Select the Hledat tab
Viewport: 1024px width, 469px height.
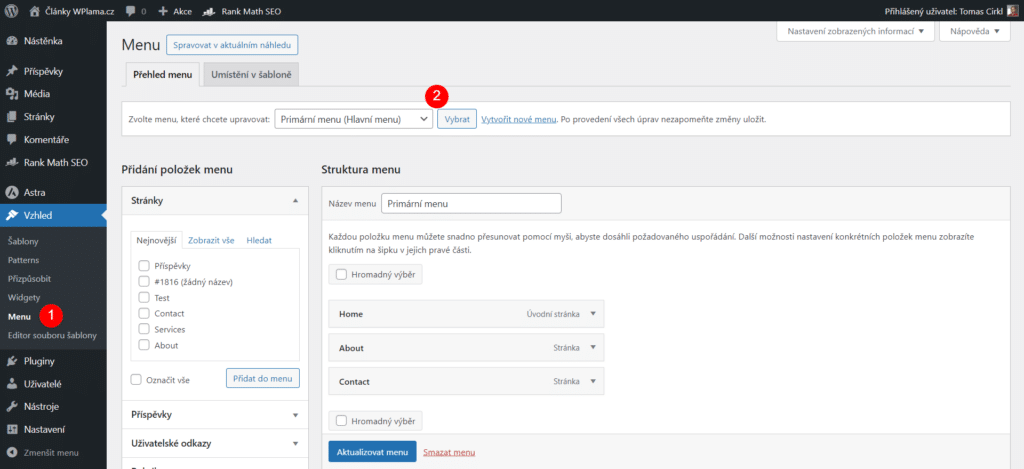point(259,240)
